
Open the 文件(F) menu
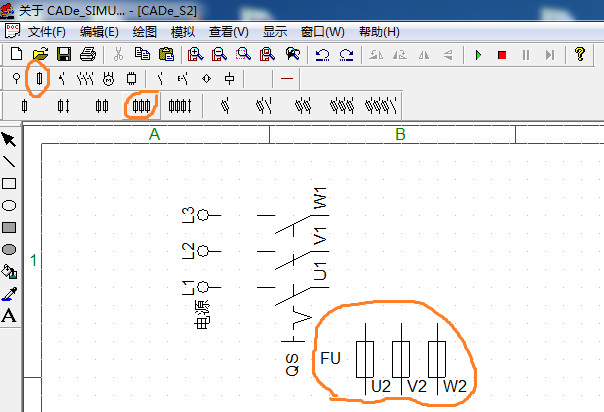click(x=47, y=32)
